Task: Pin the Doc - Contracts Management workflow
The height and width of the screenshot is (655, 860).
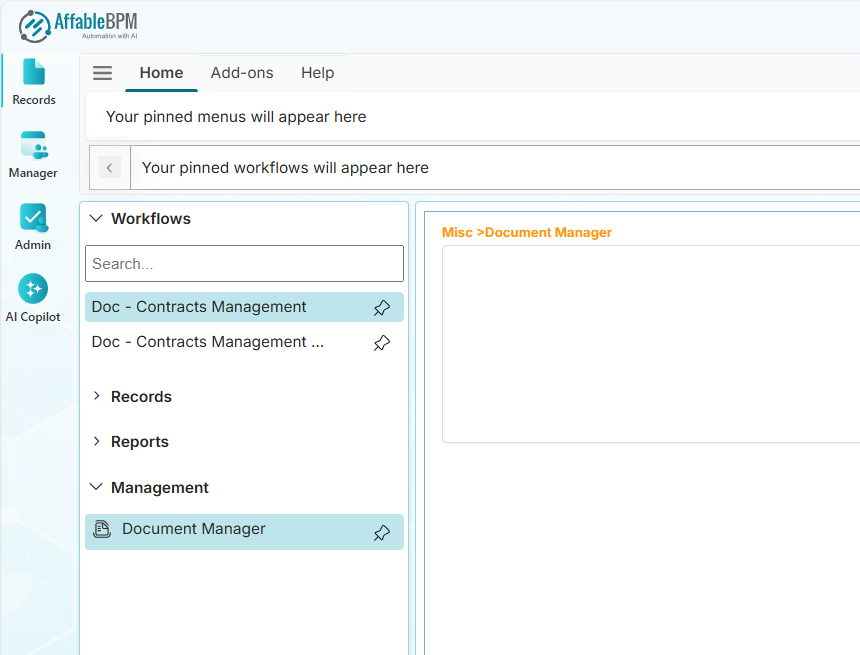Action: coord(381,307)
